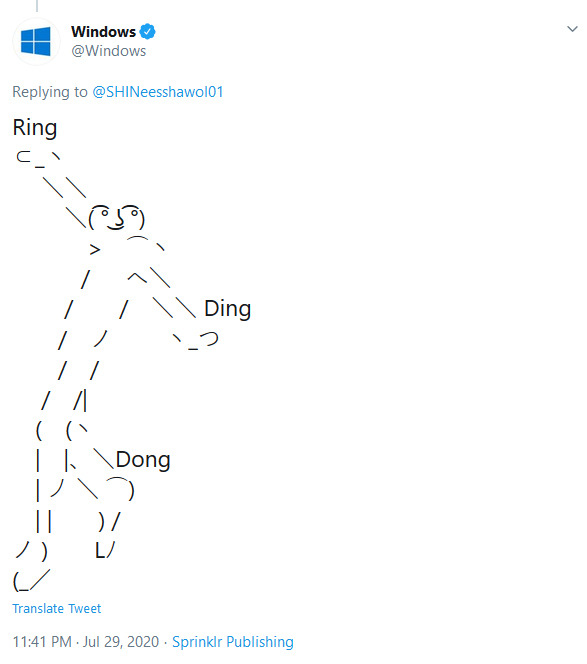Click the 11:41 PM timestamp
The height and width of the screenshot is (664, 587).
click(x=42, y=642)
